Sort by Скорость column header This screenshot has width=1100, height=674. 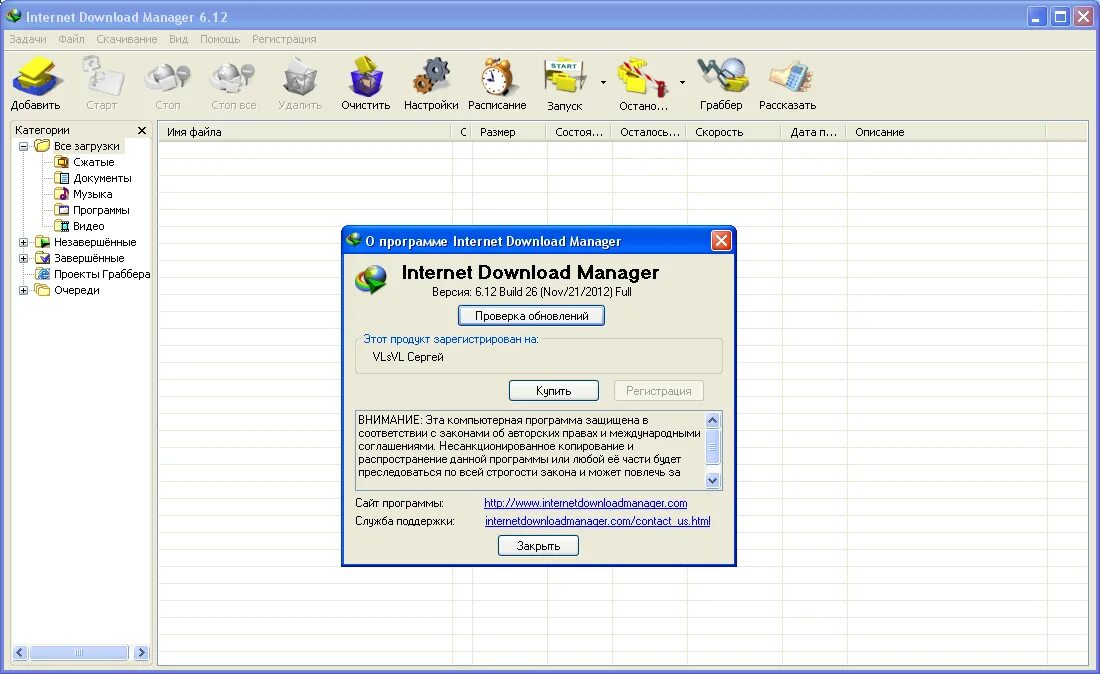(733, 132)
